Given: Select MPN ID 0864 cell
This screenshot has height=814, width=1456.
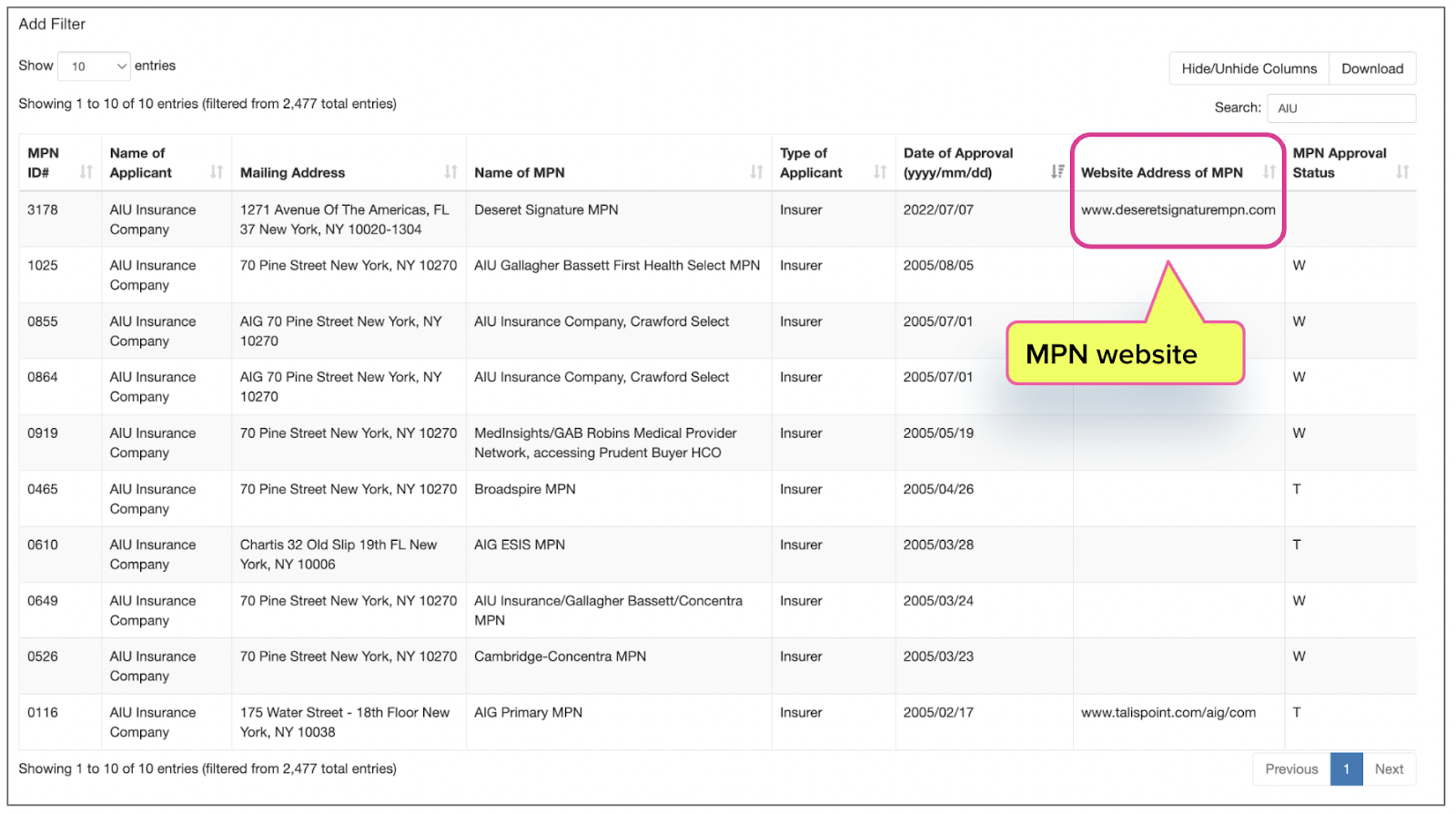Looking at the screenshot, I should (43, 378).
